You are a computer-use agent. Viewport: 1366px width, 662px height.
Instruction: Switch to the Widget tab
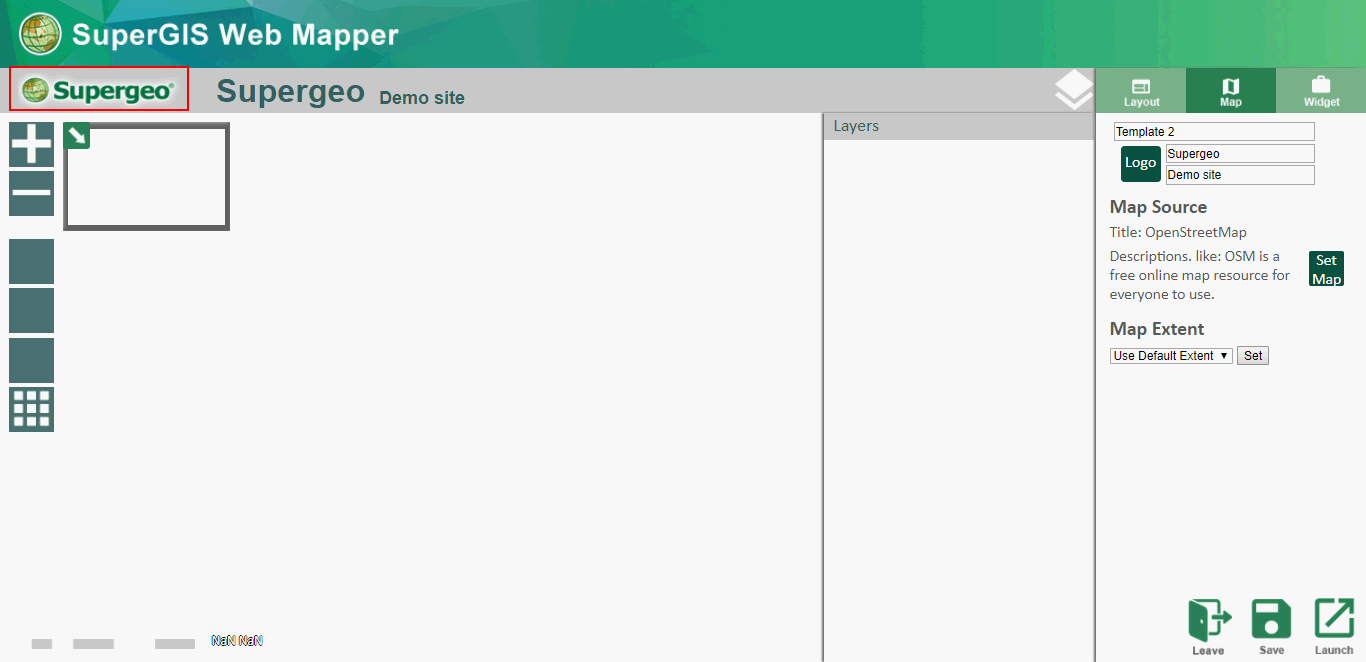[x=1321, y=91]
